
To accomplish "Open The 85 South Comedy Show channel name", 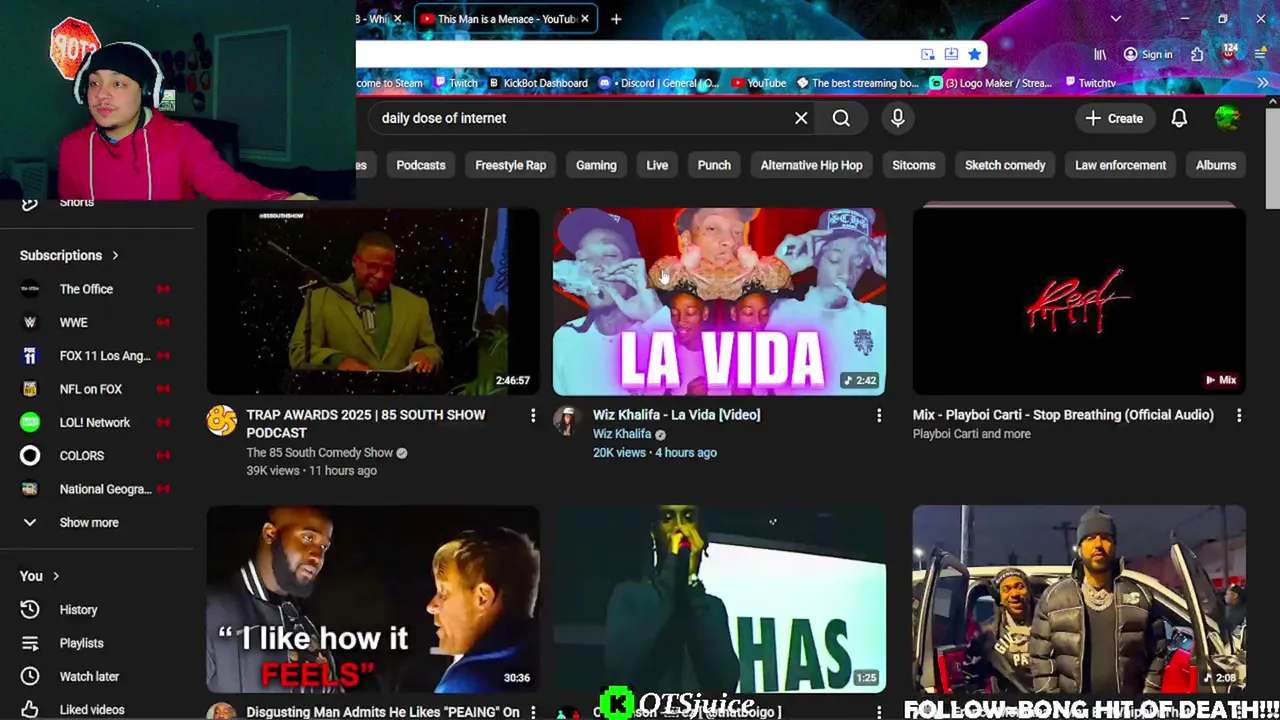I will tap(320, 453).
